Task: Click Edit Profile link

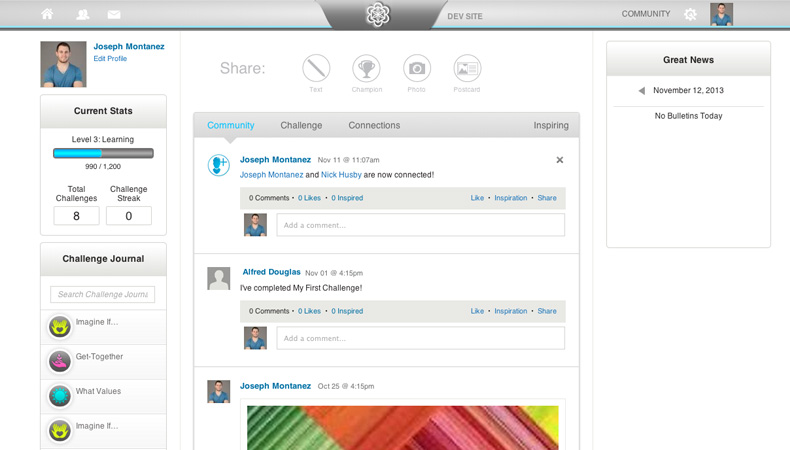Action: click(110, 58)
